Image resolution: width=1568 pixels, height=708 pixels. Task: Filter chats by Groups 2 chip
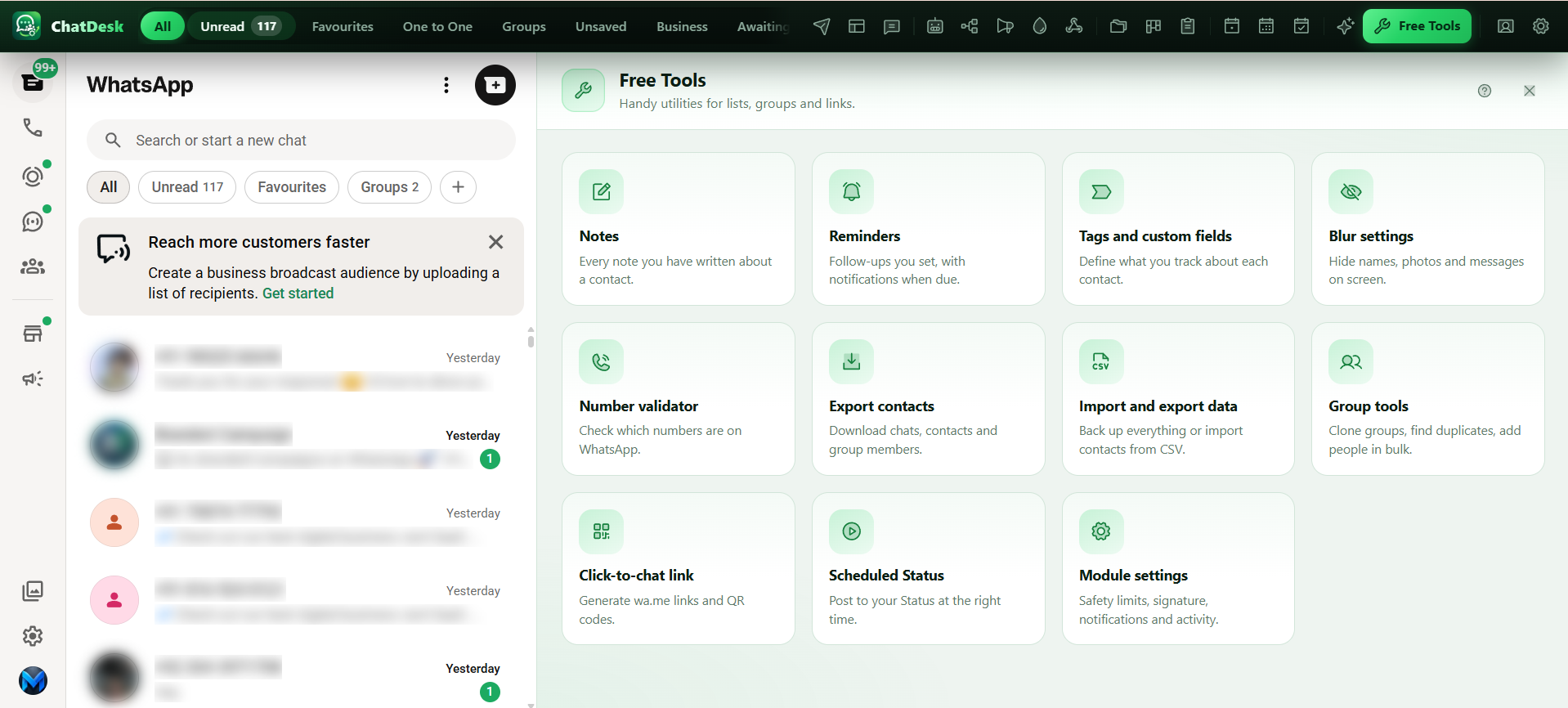click(x=390, y=187)
